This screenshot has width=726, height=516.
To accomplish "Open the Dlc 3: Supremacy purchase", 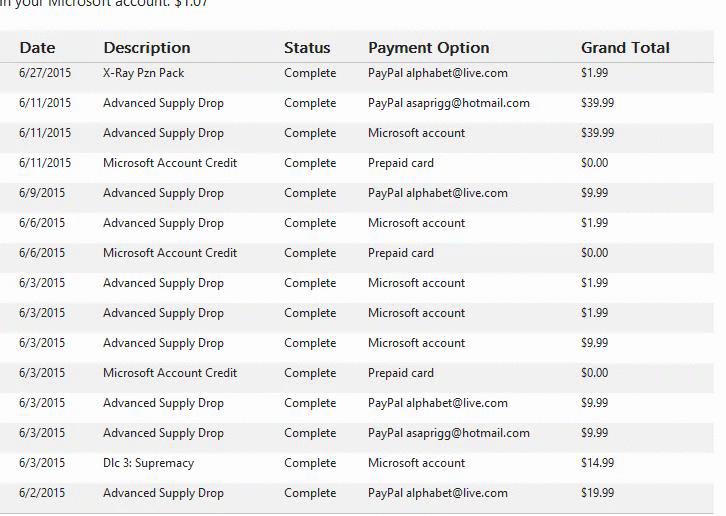I will pyautogui.click(x=148, y=463).
